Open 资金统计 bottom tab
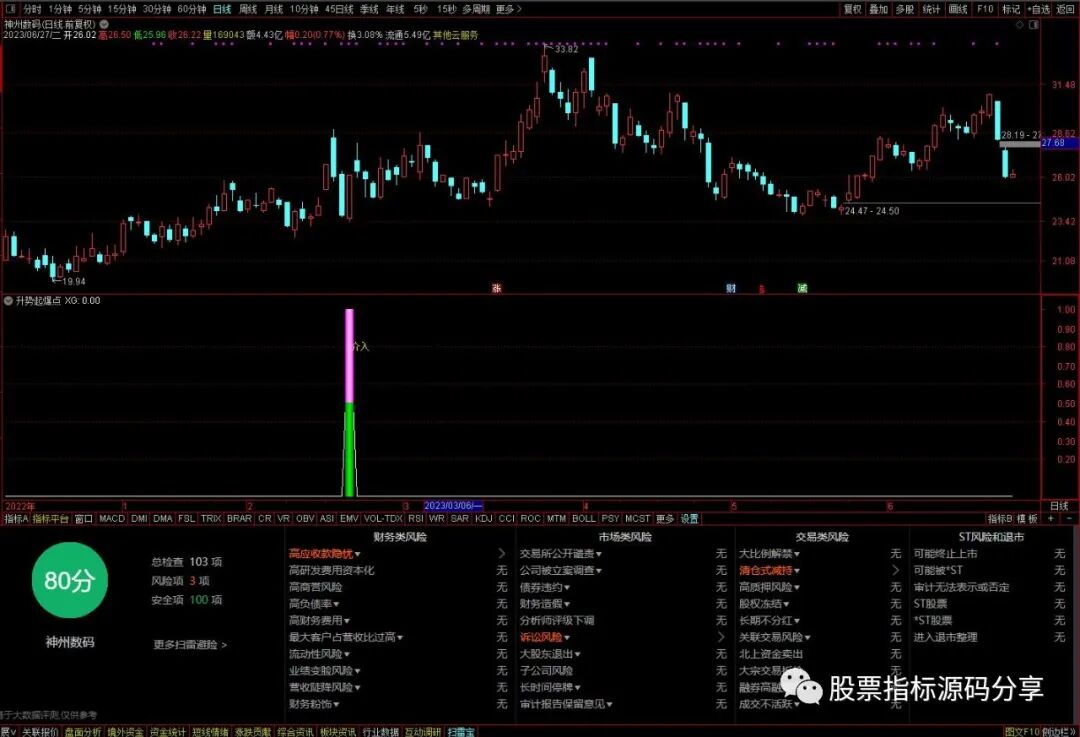Image resolution: width=1080 pixels, height=737 pixels. click(x=168, y=731)
